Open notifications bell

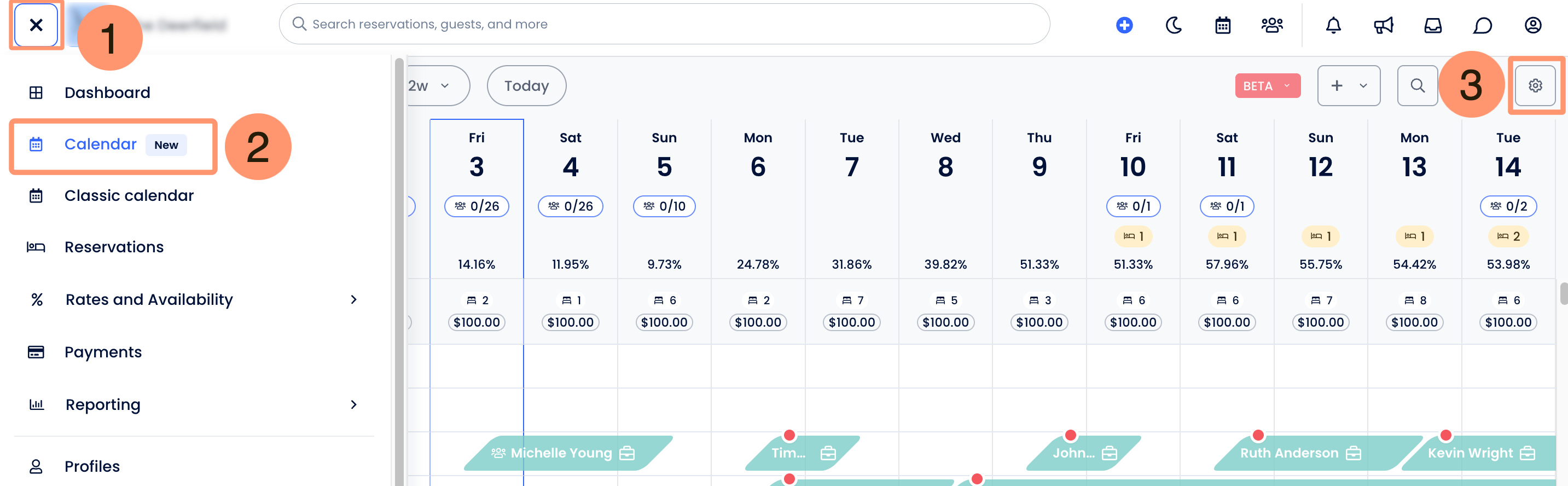(1333, 25)
